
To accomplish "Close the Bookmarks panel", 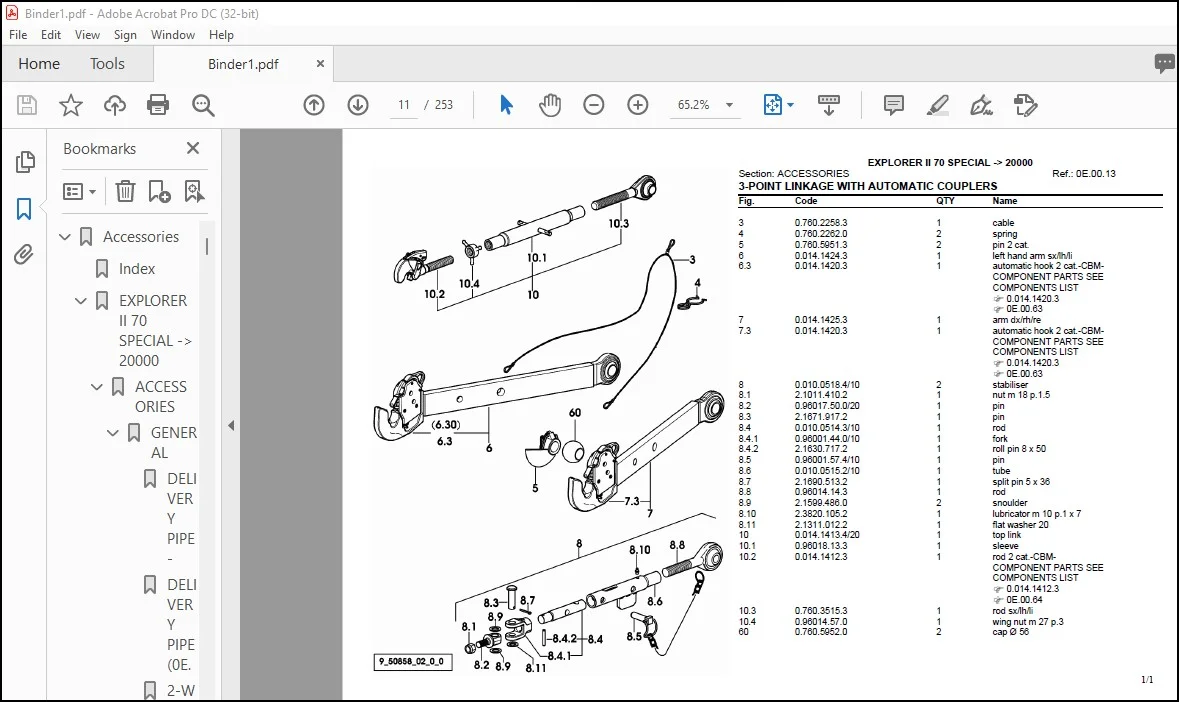I will [193, 148].
